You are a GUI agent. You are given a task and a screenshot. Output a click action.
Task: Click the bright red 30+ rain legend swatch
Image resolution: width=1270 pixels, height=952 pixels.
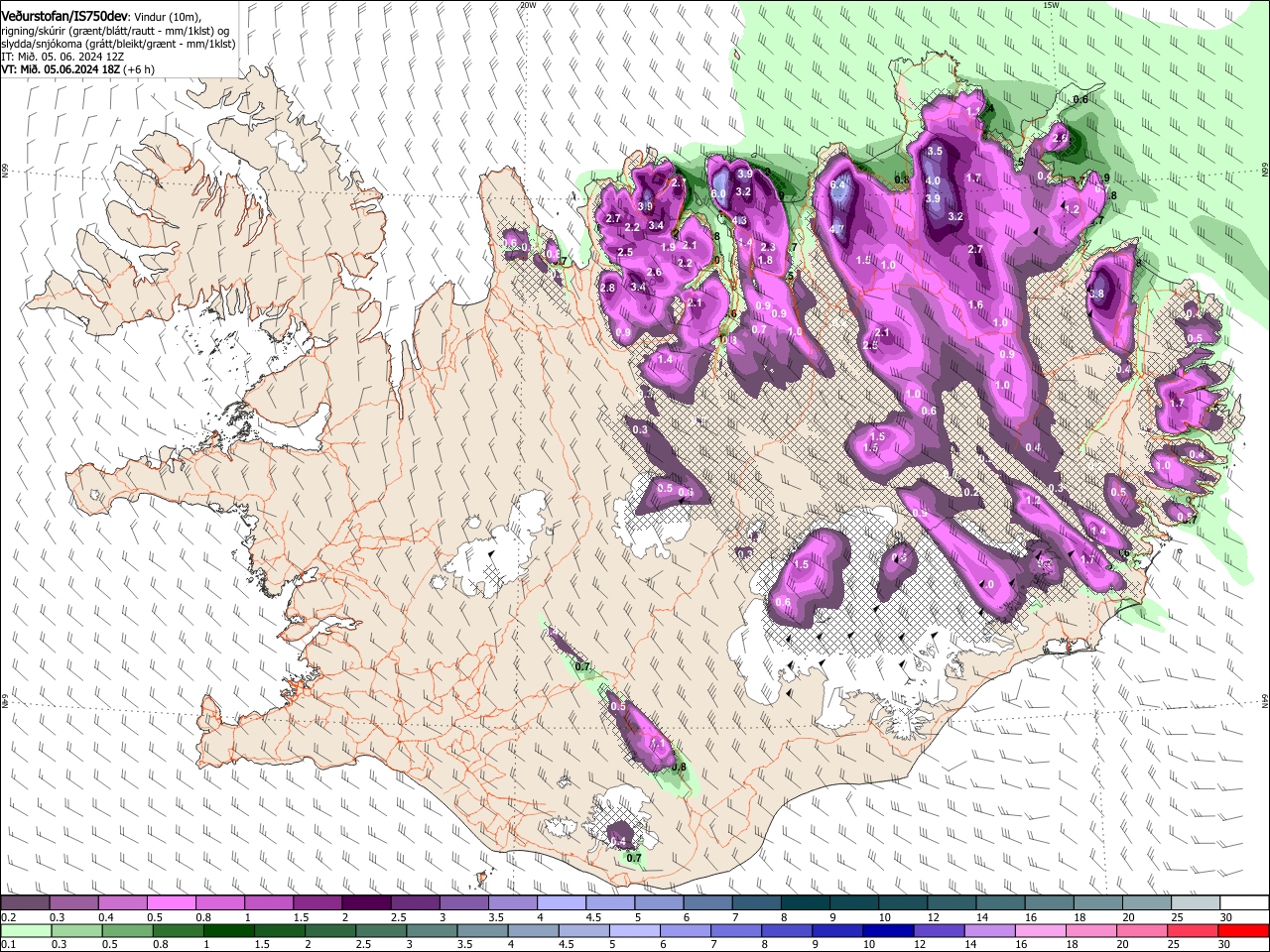[1244, 930]
